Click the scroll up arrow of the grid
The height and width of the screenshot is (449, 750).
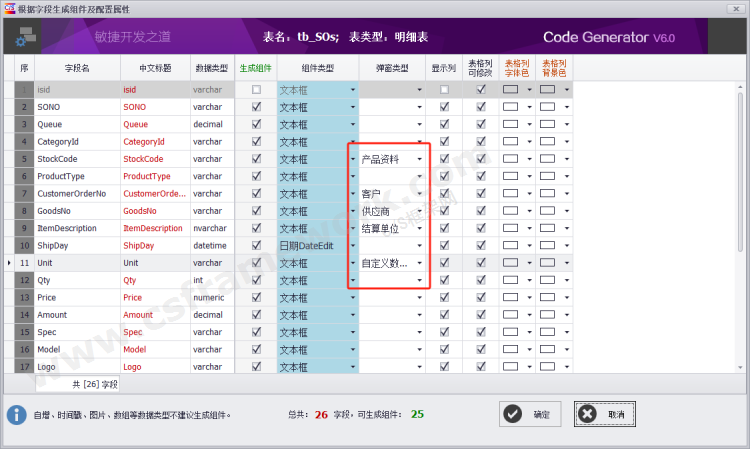coord(740,88)
